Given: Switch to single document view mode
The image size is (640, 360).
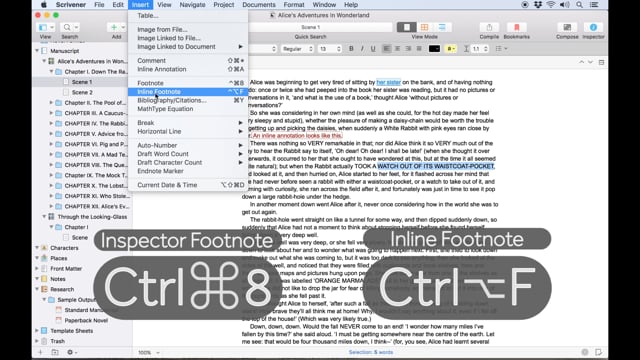Looking at the screenshot, I should [x=407, y=27].
